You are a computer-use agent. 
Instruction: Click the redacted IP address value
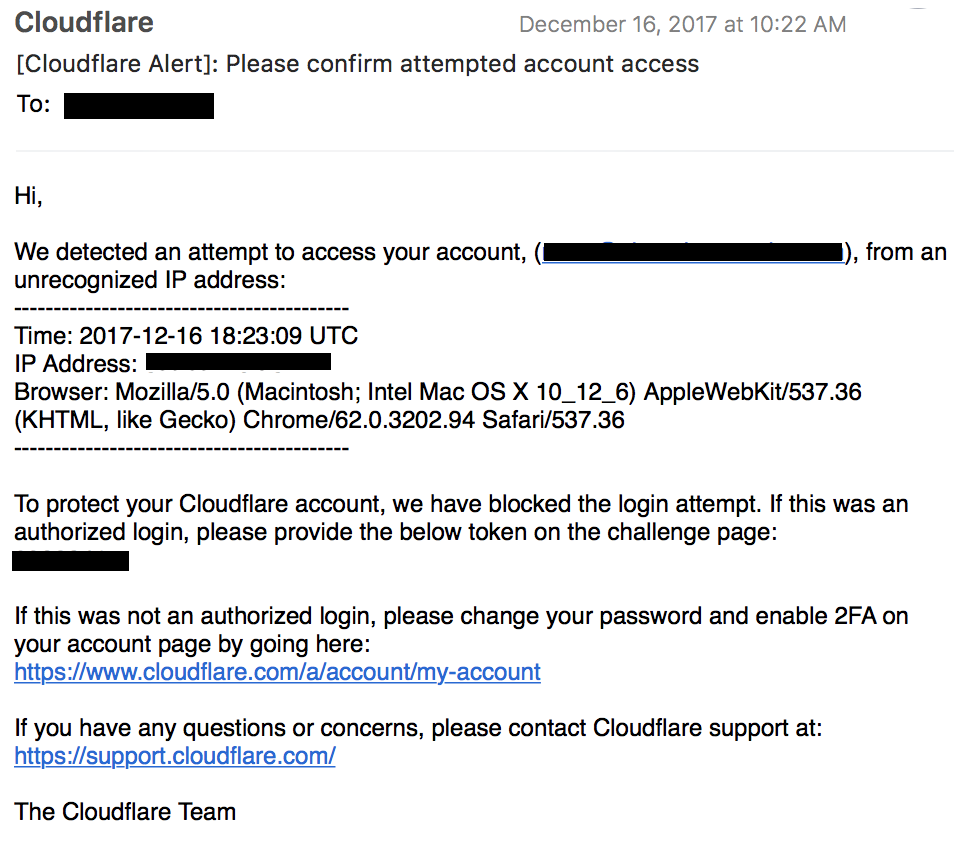[x=239, y=362]
